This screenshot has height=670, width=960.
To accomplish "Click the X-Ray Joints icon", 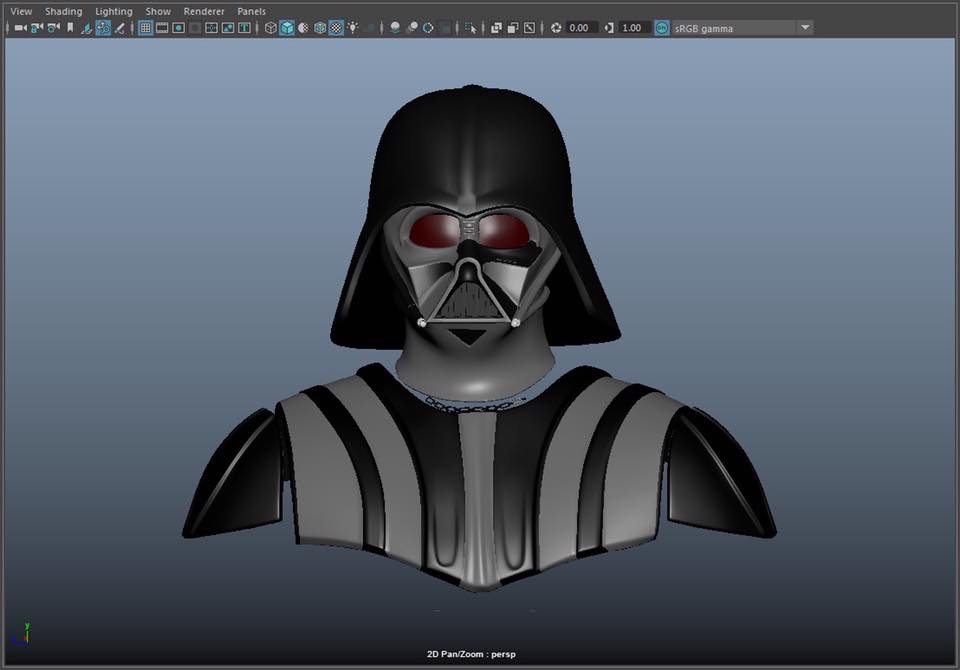I will [530, 28].
